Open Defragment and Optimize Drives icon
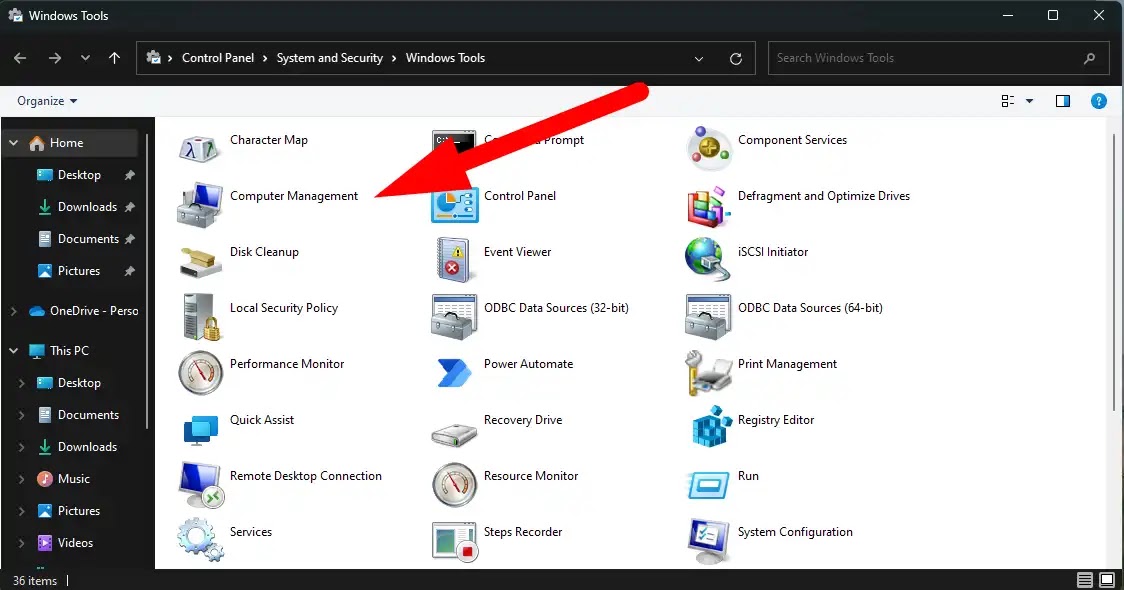1124x590 pixels. click(708, 205)
